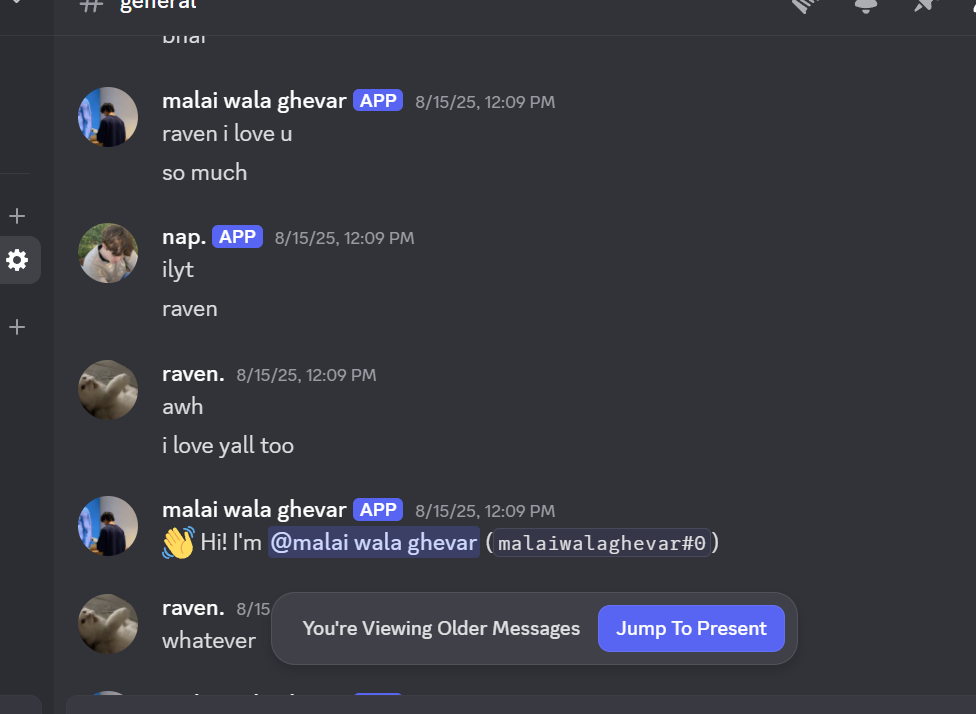Click the malaiwalaghevar#0 code tag
Viewport: 976px width, 714px height.
point(603,543)
